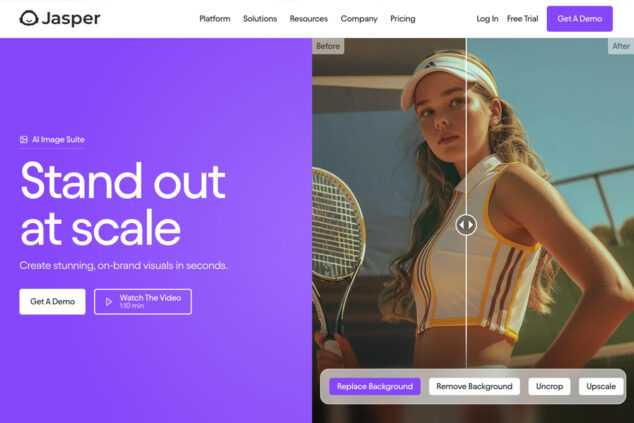This screenshot has width=634, height=423.
Task: Click the Jasper wordmark to go home
Action: pos(71,19)
